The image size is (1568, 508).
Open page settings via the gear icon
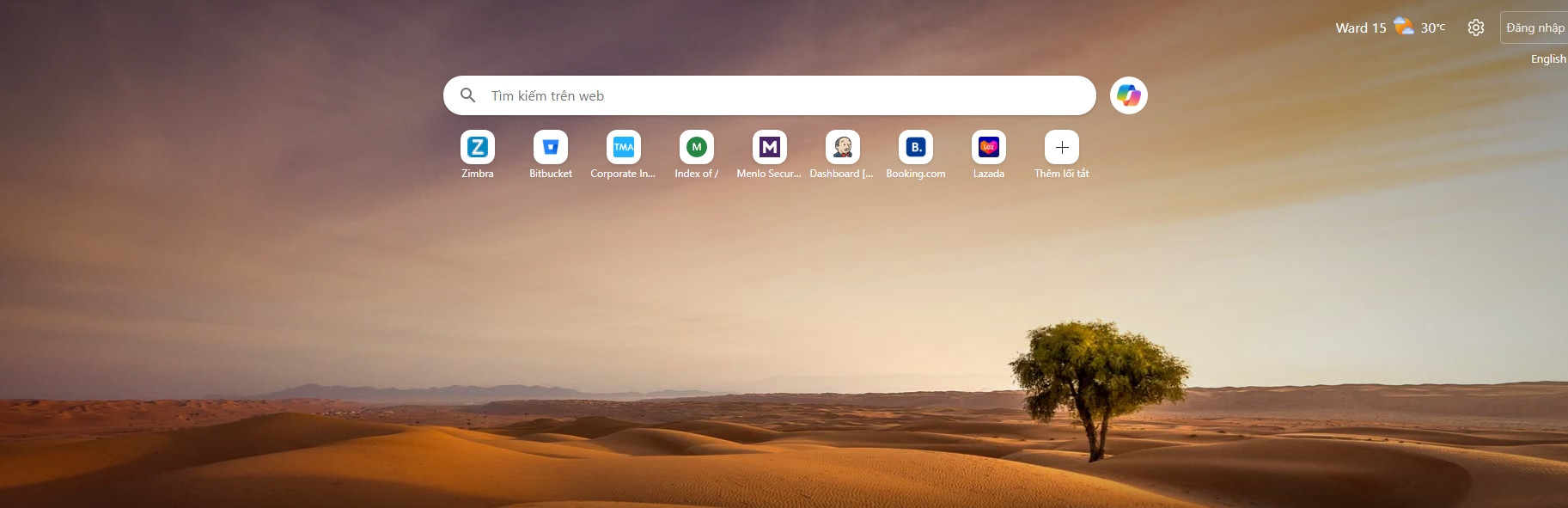point(1475,28)
